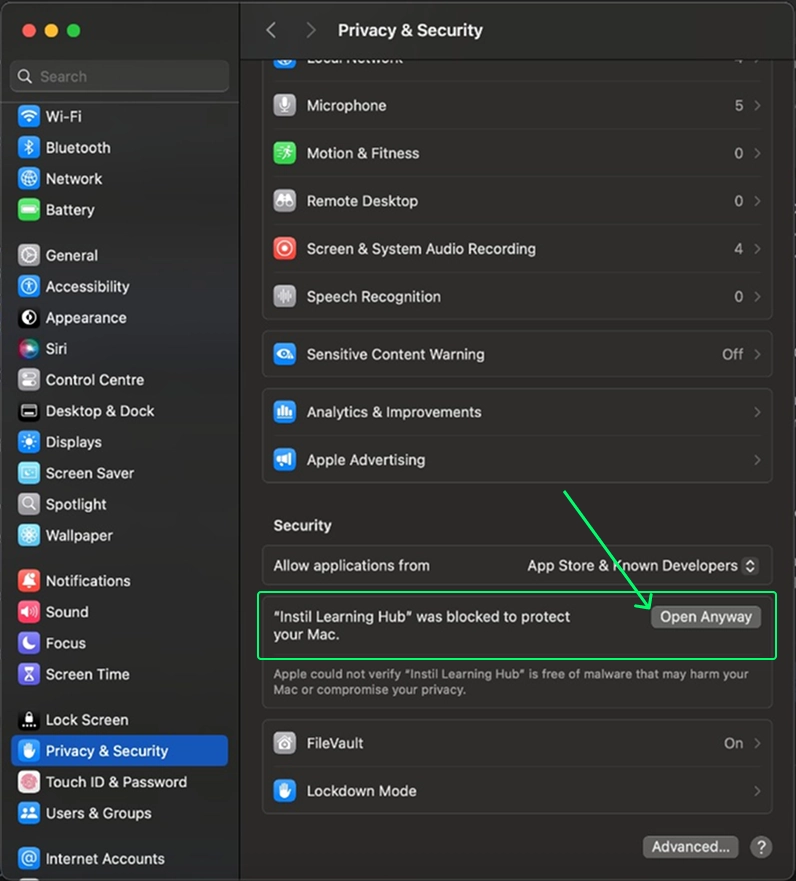
Task: Click the Screen Time hourglass icon
Action: [x=29, y=674]
